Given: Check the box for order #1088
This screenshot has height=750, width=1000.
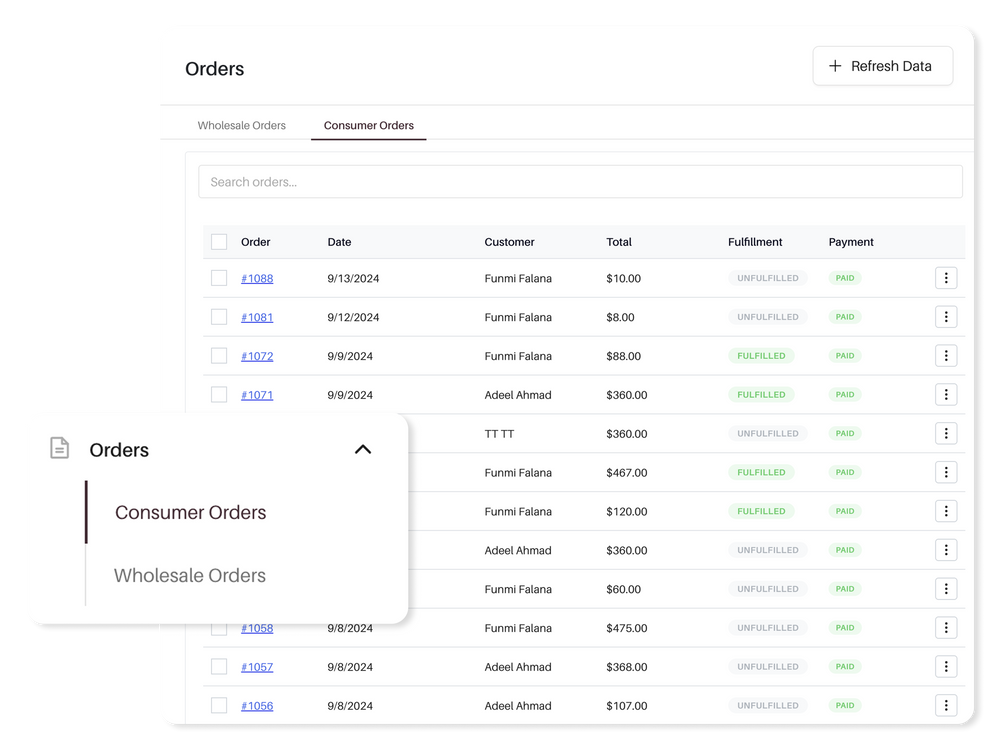Looking at the screenshot, I should 219,278.
